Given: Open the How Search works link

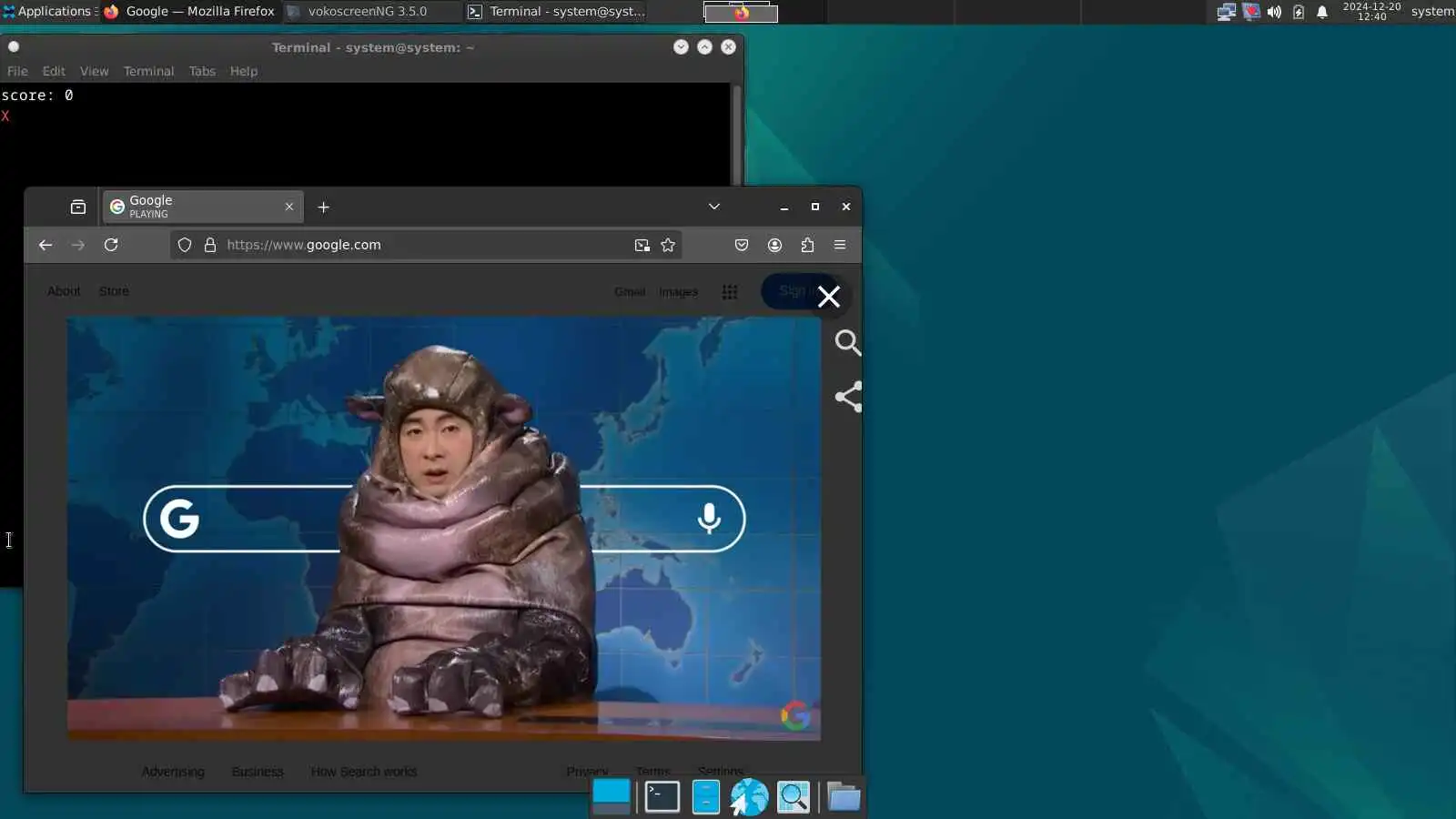Looking at the screenshot, I should point(364,772).
